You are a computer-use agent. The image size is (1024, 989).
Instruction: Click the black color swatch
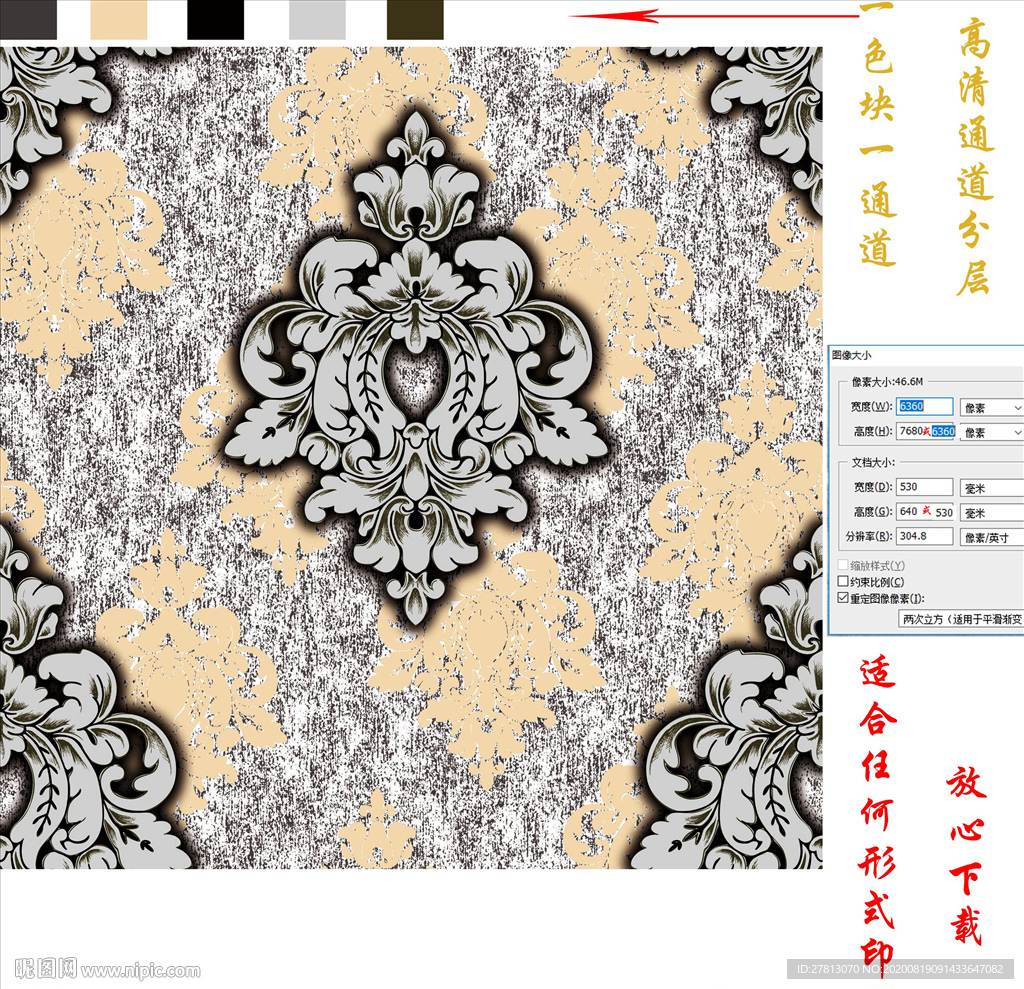click(216, 20)
